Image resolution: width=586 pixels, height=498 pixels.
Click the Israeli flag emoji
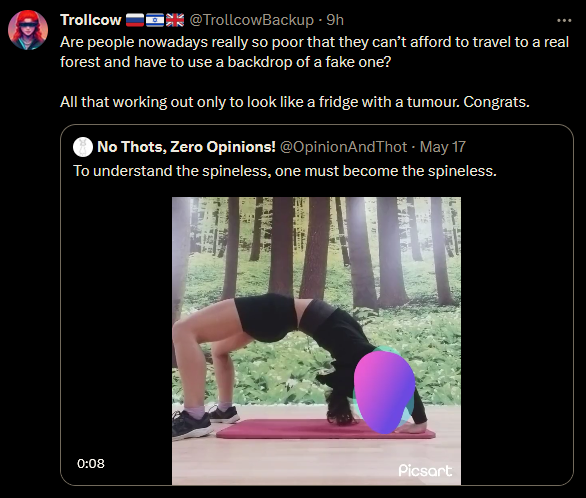click(x=155, y=20)
